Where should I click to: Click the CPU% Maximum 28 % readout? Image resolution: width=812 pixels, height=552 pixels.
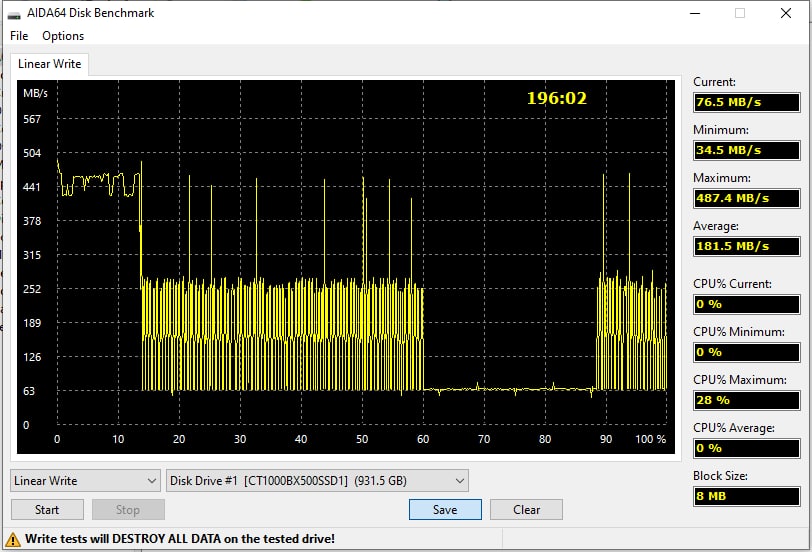747,400
